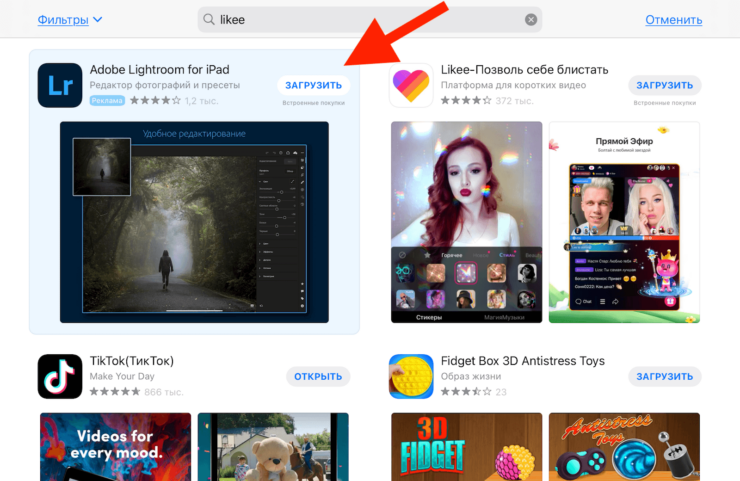Download Adobe Lightroom for iPad
This screenshot has width=740, height=481.
coord(313,85)
